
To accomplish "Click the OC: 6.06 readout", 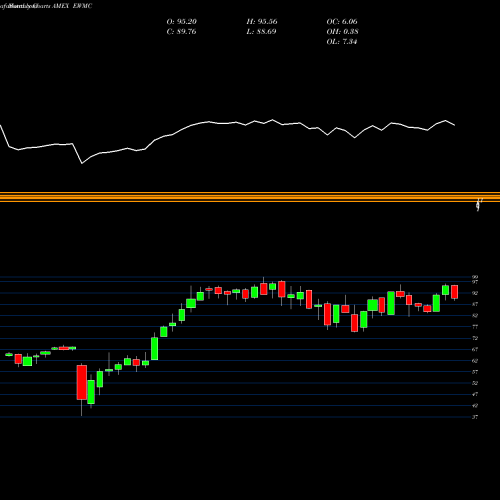I will pos(342,22).
